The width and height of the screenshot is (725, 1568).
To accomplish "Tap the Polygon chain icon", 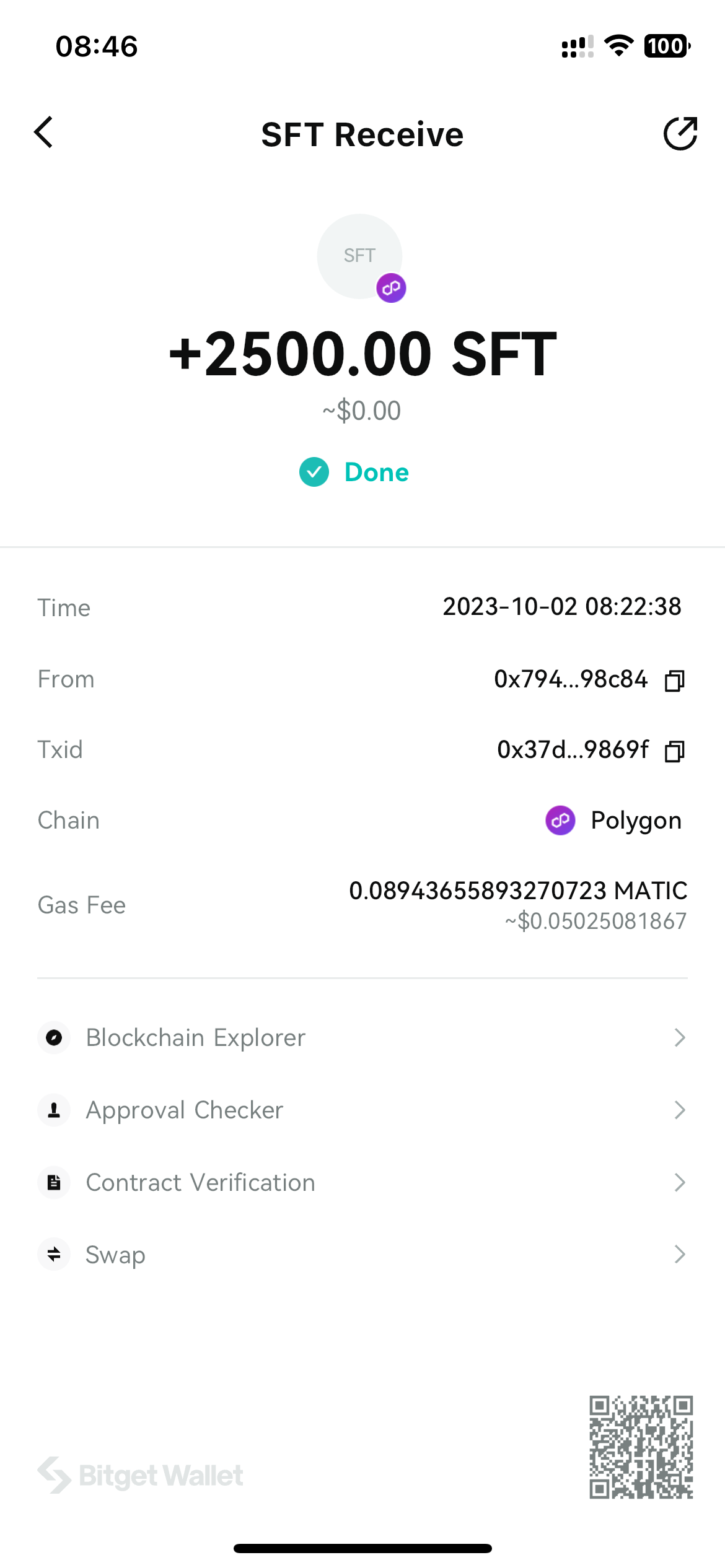I will [560, 821].
